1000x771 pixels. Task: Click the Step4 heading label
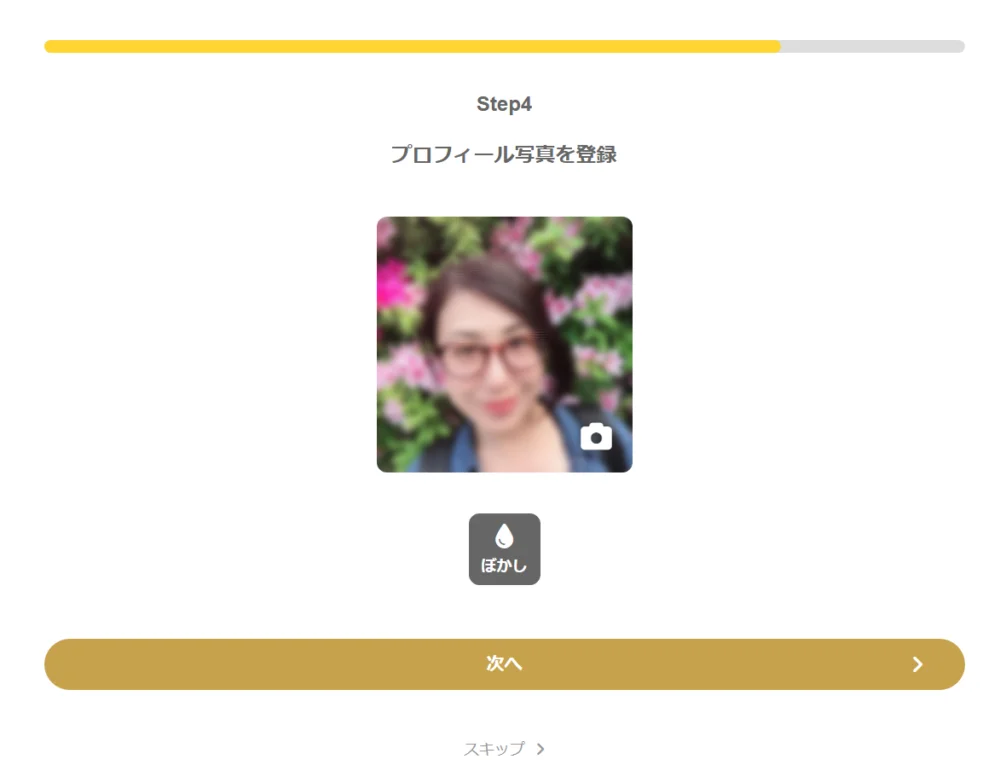tap(504, 104)
